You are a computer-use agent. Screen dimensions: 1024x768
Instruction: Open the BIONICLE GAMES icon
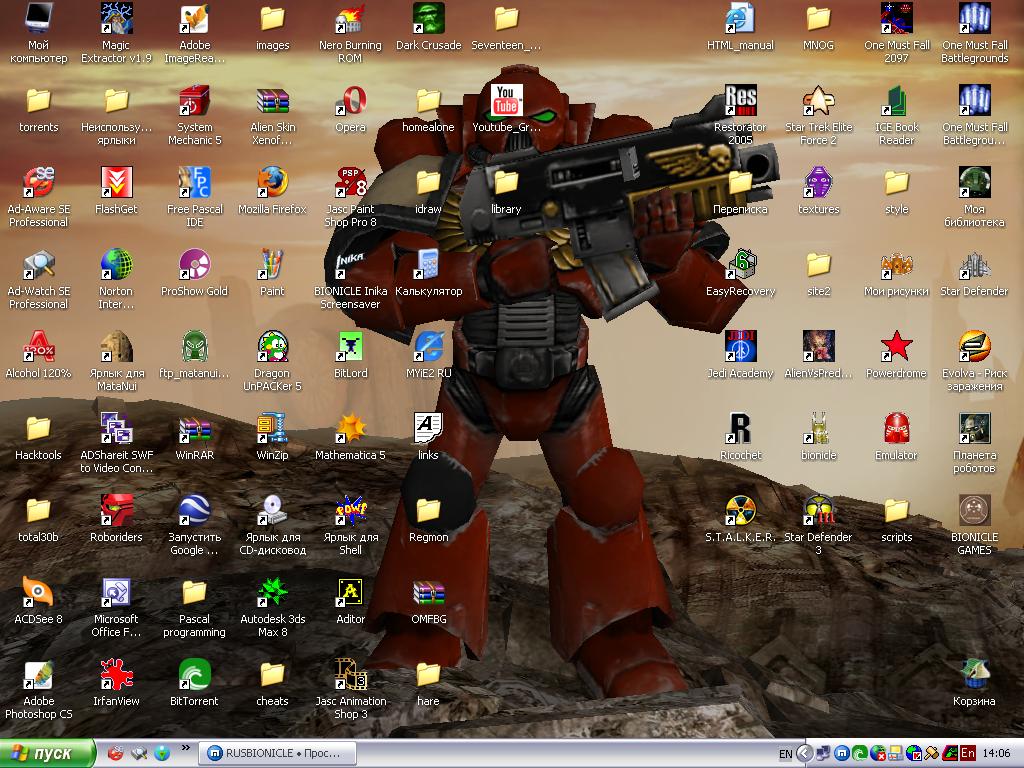974,510
